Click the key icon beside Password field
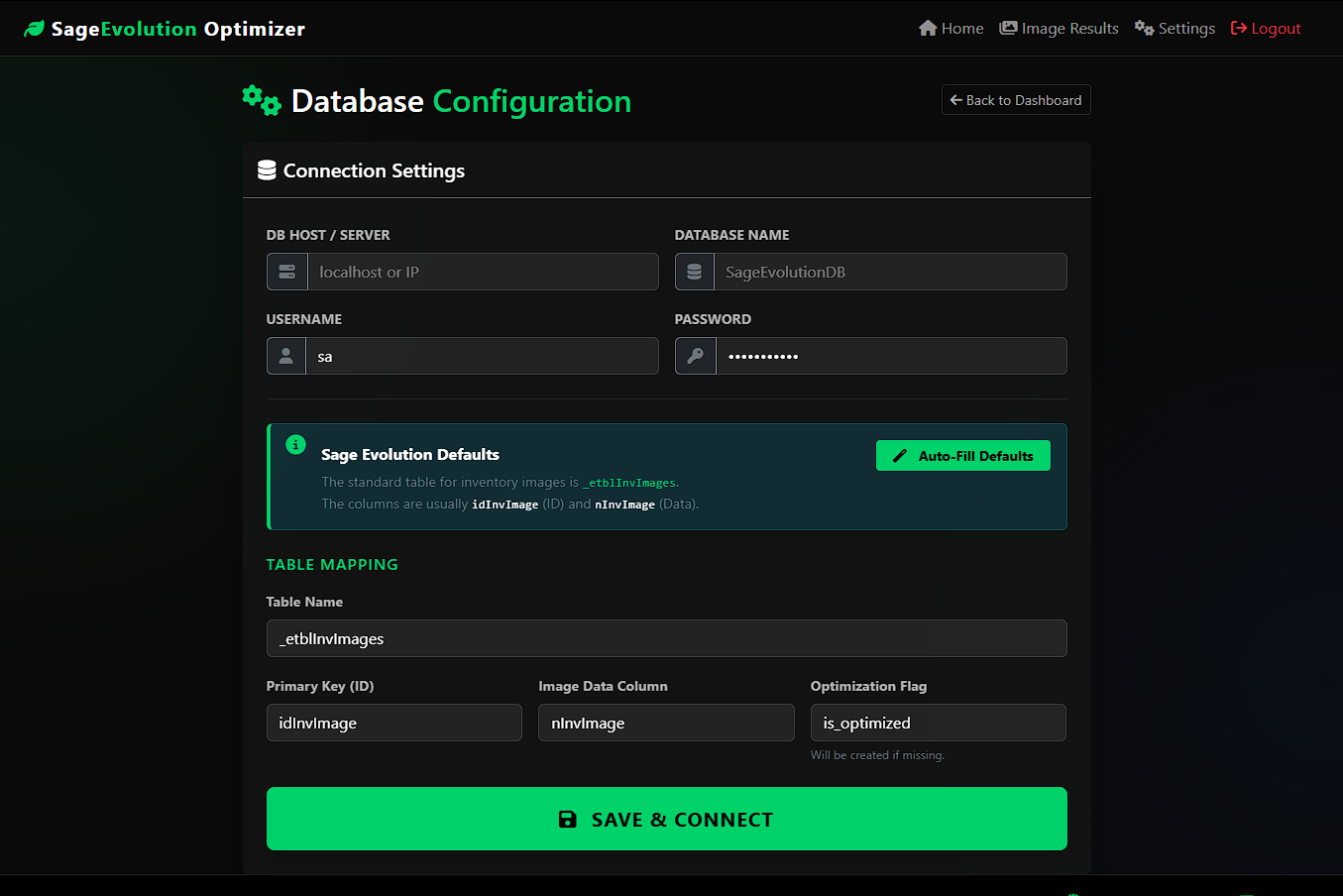1343x896 pixels. (x=696, y=356)
